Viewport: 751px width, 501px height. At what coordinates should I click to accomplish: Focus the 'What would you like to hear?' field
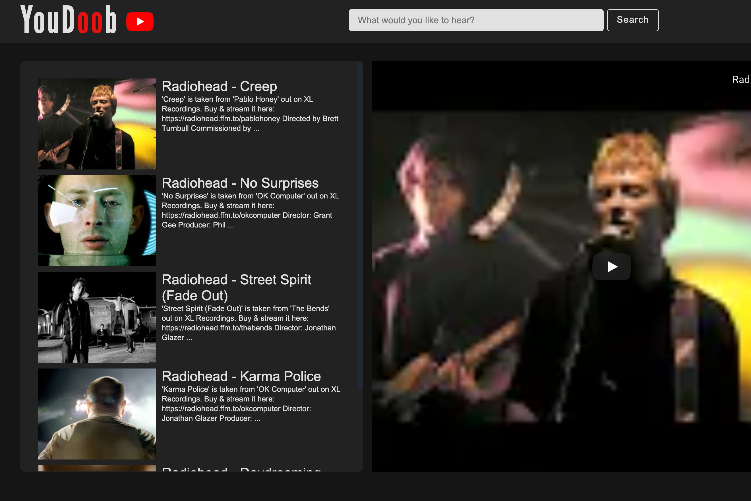pyautogui.click(x=476, y=20)
